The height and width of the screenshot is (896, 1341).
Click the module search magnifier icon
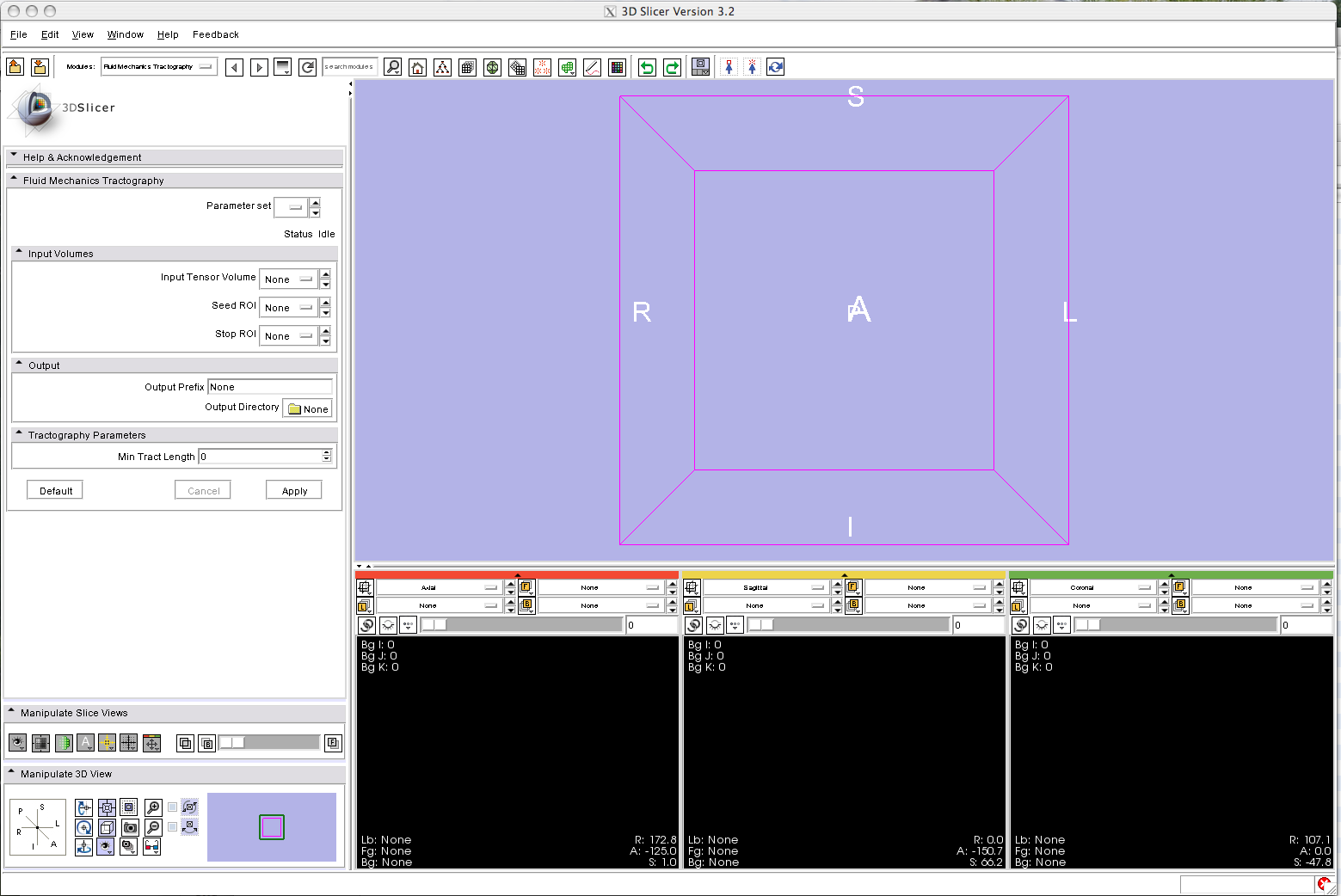click(392, 67)
